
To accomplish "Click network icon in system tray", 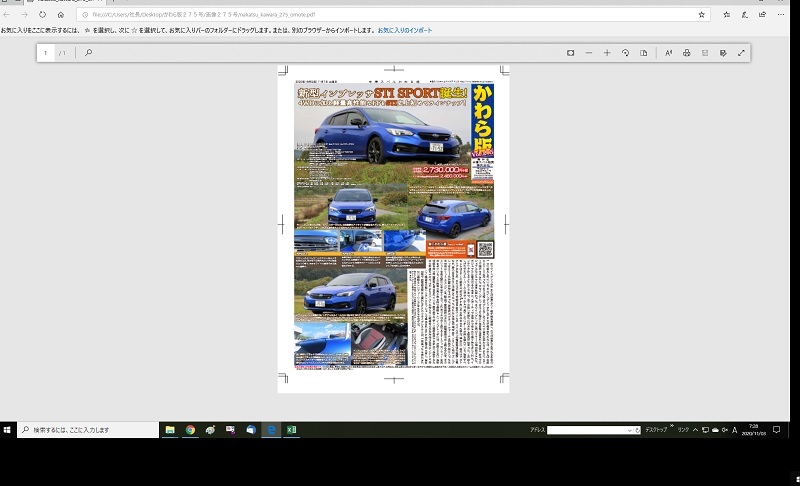I will pos(706,430).
